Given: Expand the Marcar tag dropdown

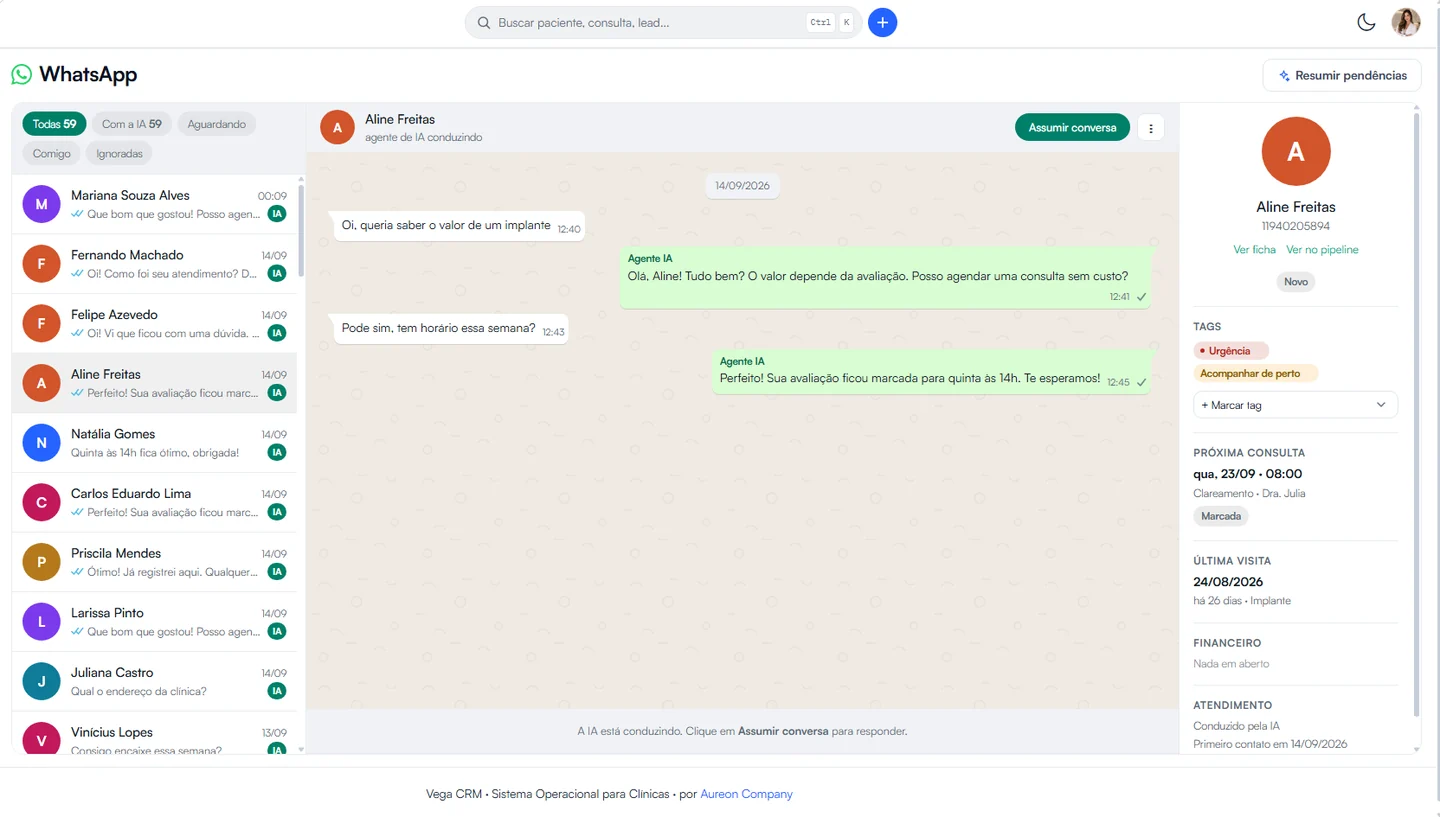Looking at the screenshot, I should pos(1295,405).
